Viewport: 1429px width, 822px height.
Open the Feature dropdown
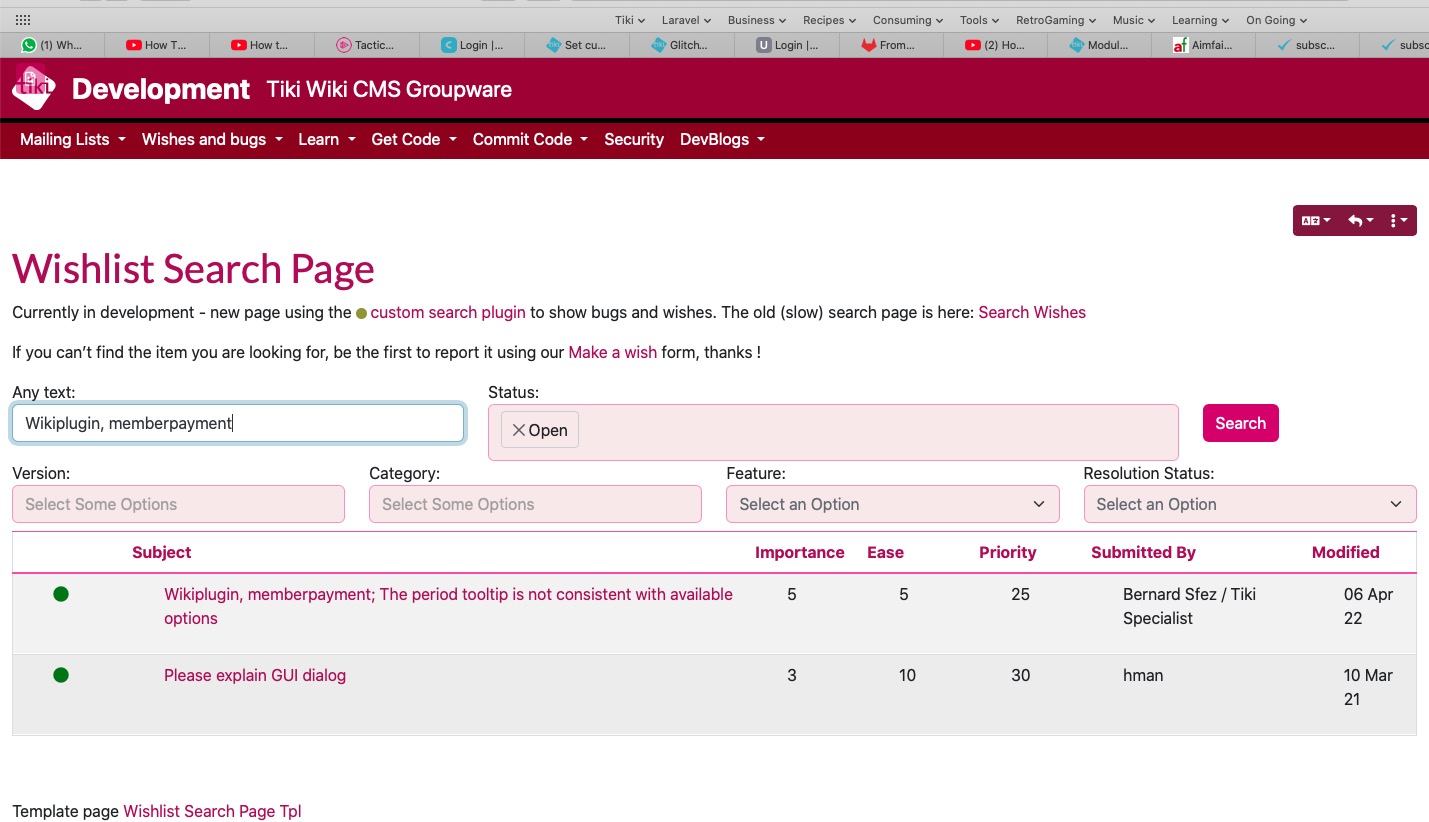point(892,504)
